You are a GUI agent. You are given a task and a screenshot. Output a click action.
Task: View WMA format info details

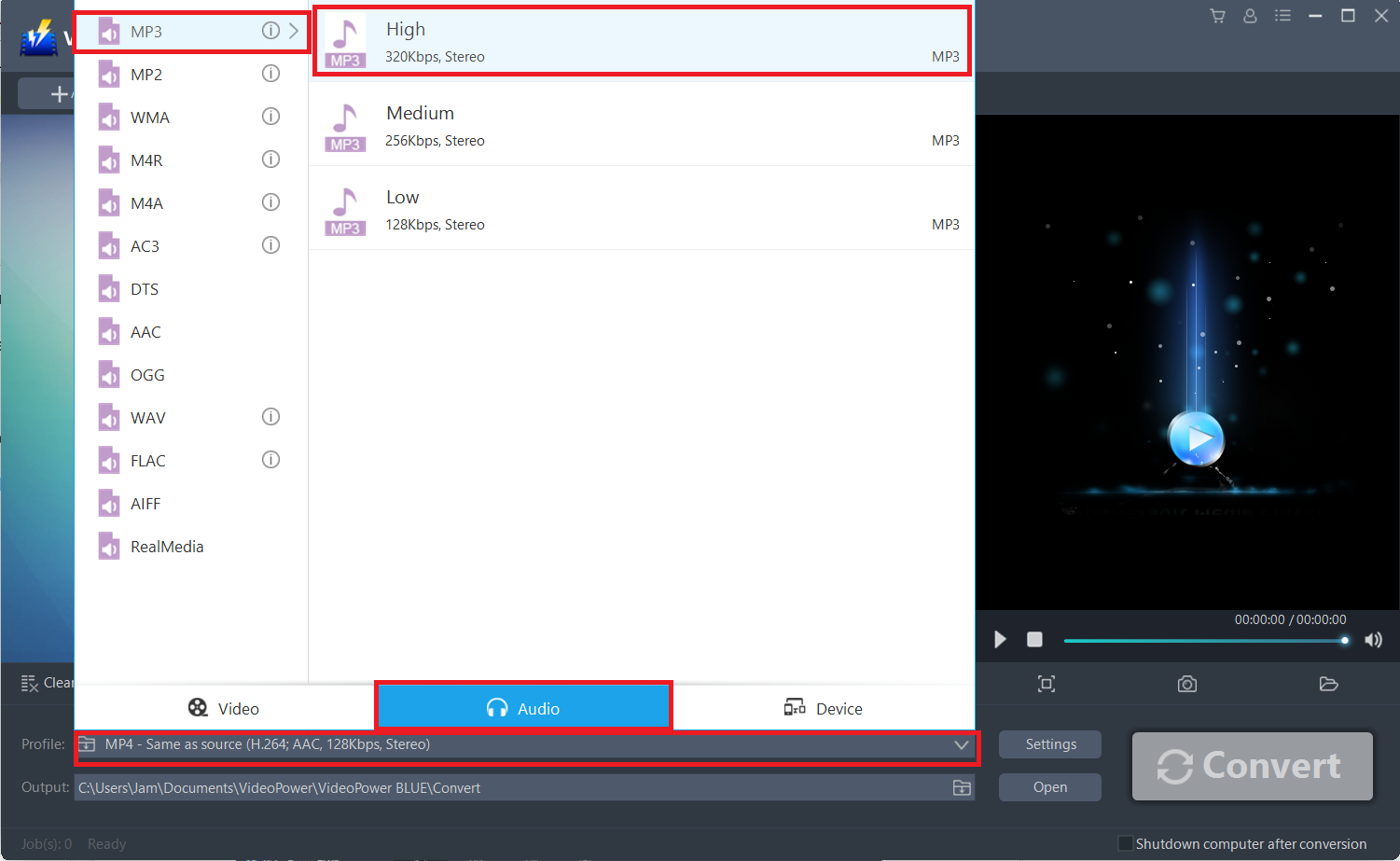pos(270,116)
